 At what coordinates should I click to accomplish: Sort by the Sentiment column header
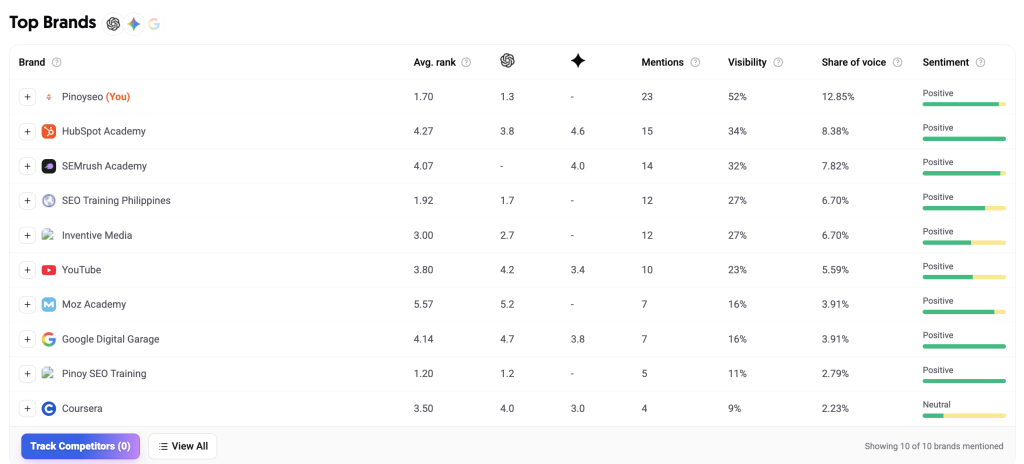click(946, 63)
